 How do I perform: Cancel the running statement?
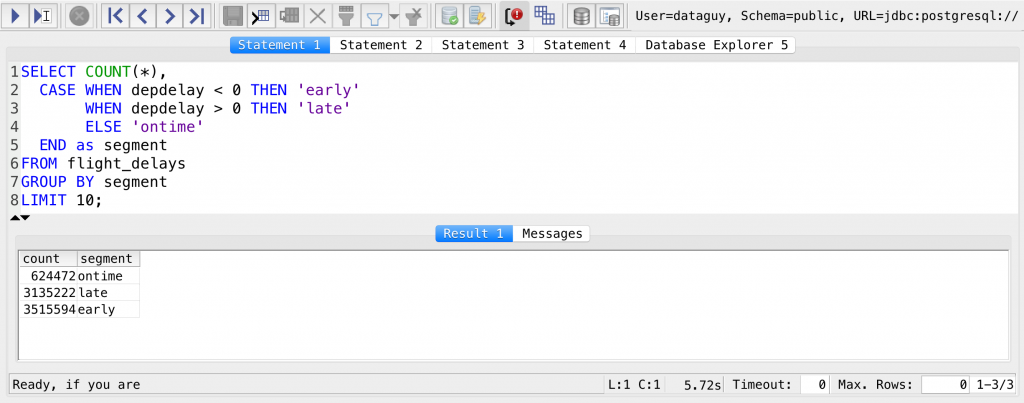pos(79,15)
